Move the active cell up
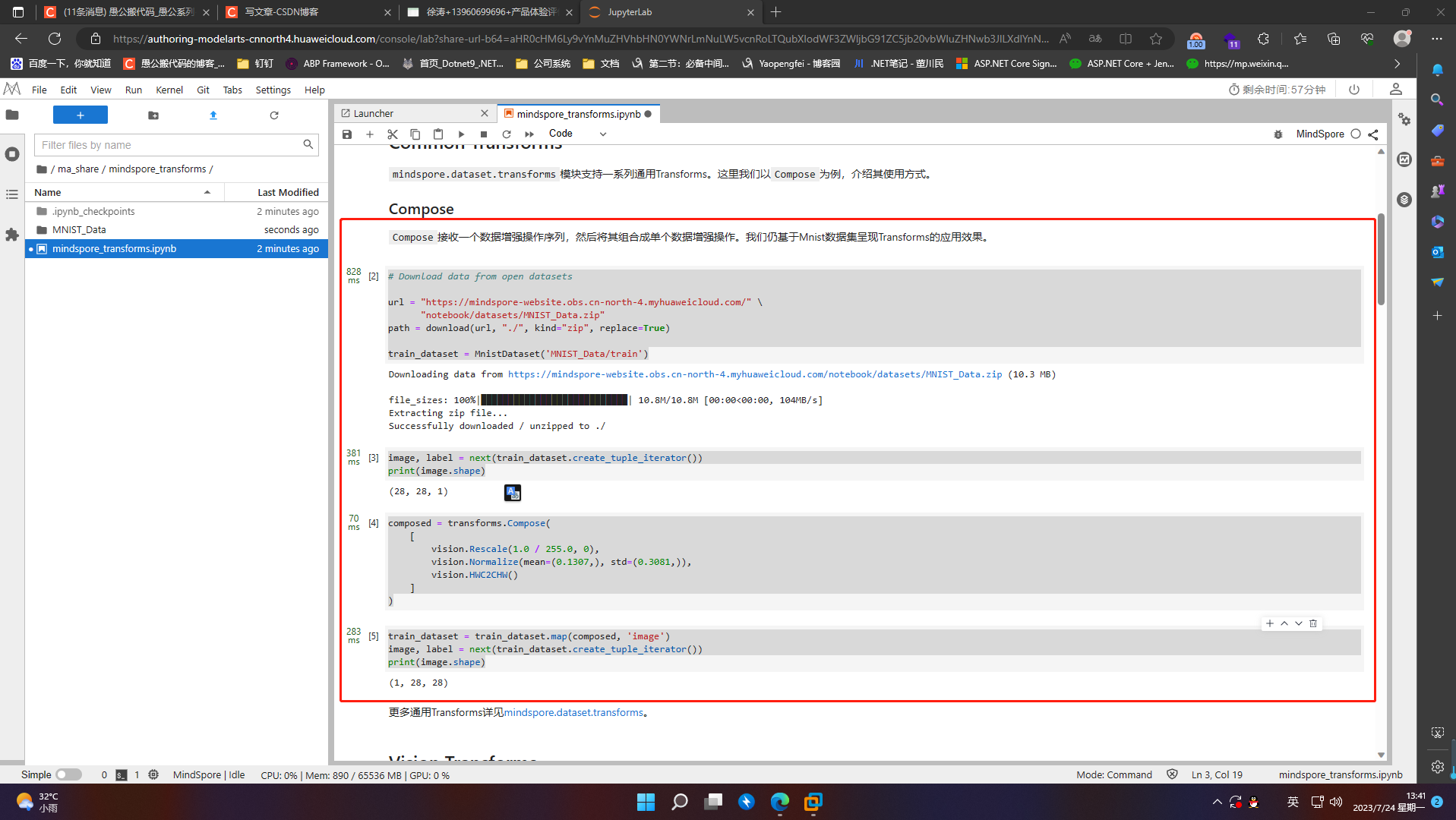1456x820 pixels. coord(1284,623)
